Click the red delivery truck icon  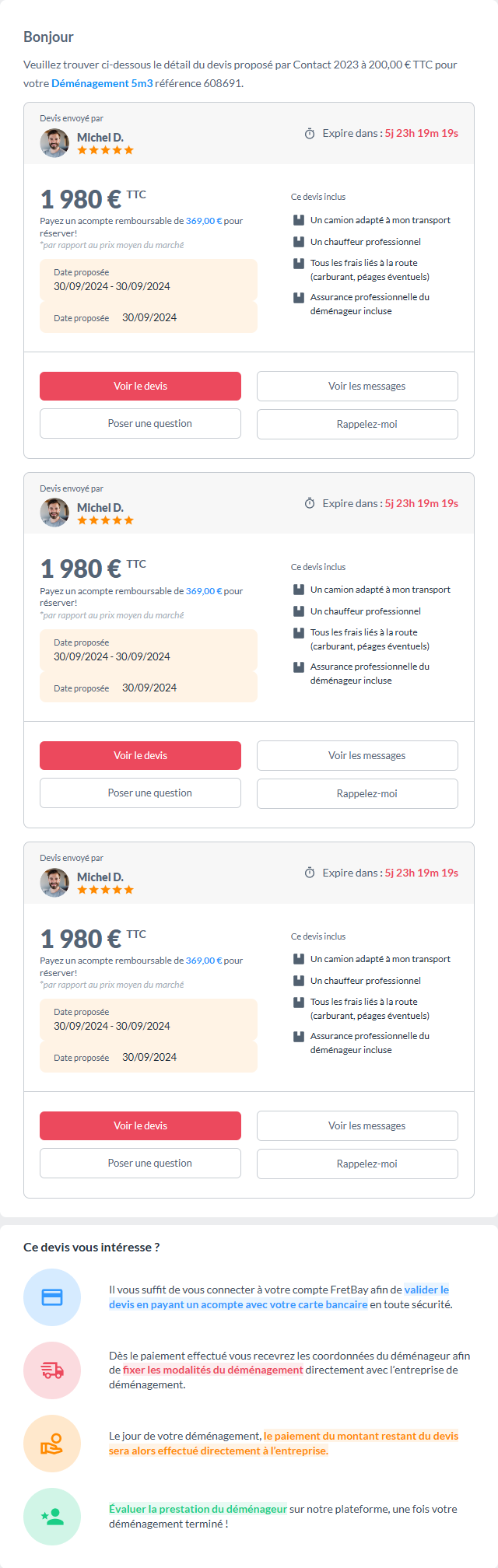52,1370
